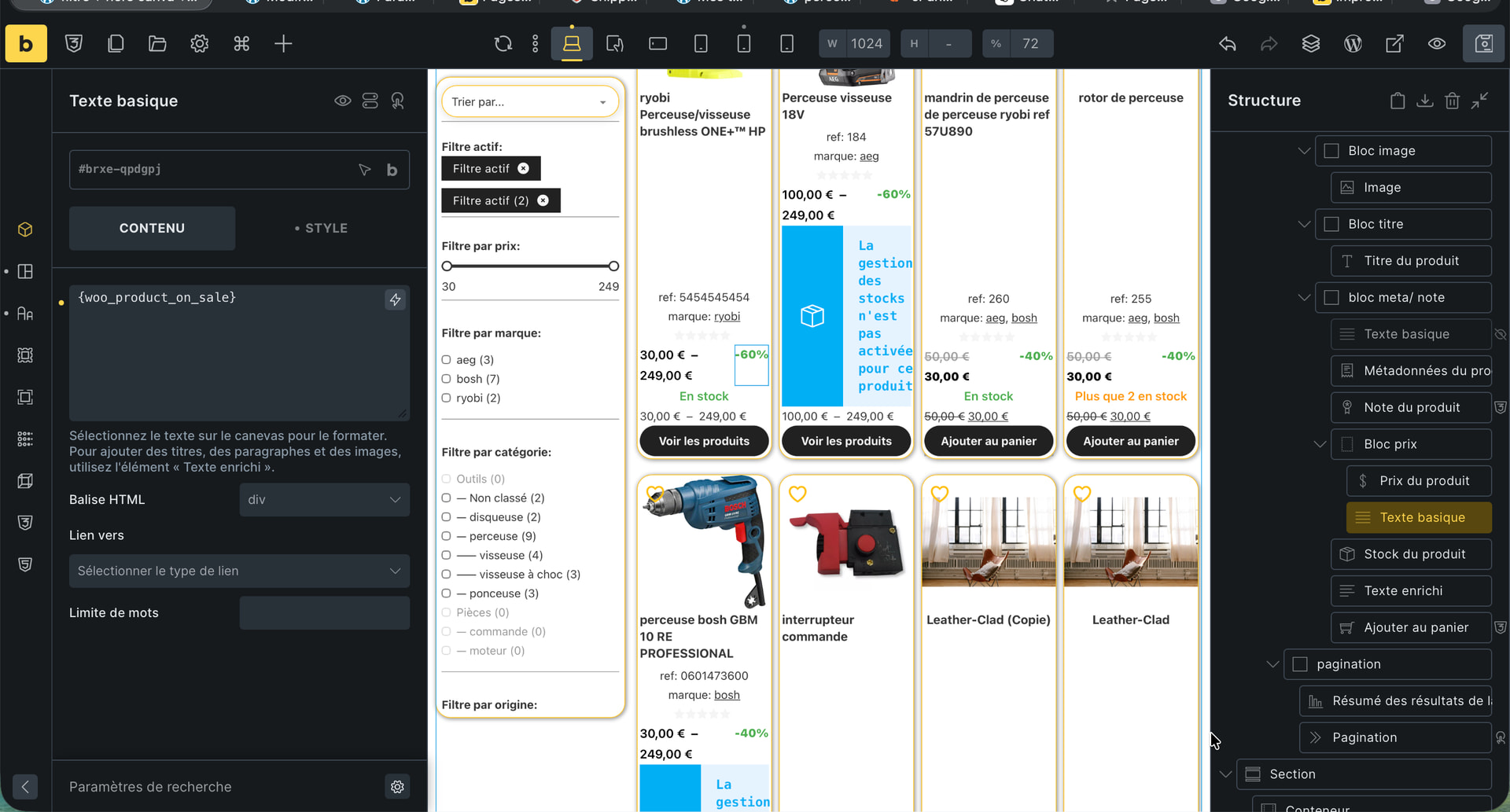Check the aeg brand filter checkbox
Image resolution: width=1510 pixels, height=812 pixels.
coord(447,360)
